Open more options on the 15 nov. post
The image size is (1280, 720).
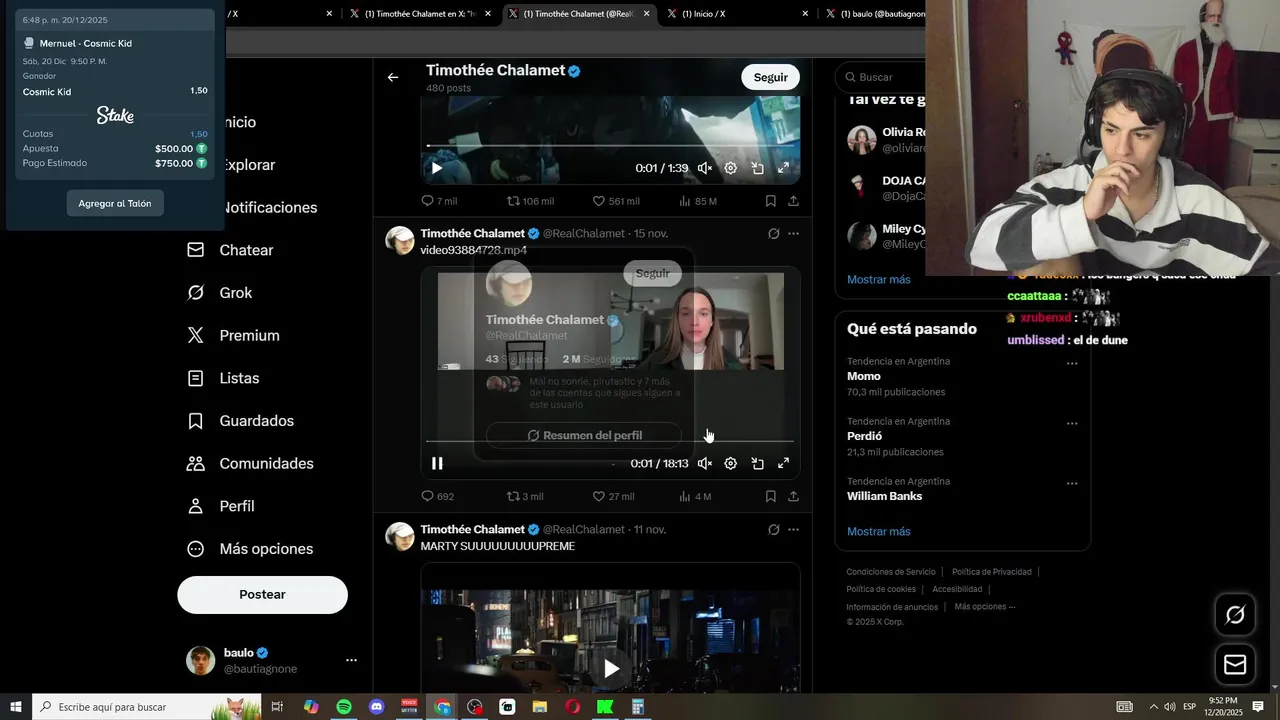[793, 234]
